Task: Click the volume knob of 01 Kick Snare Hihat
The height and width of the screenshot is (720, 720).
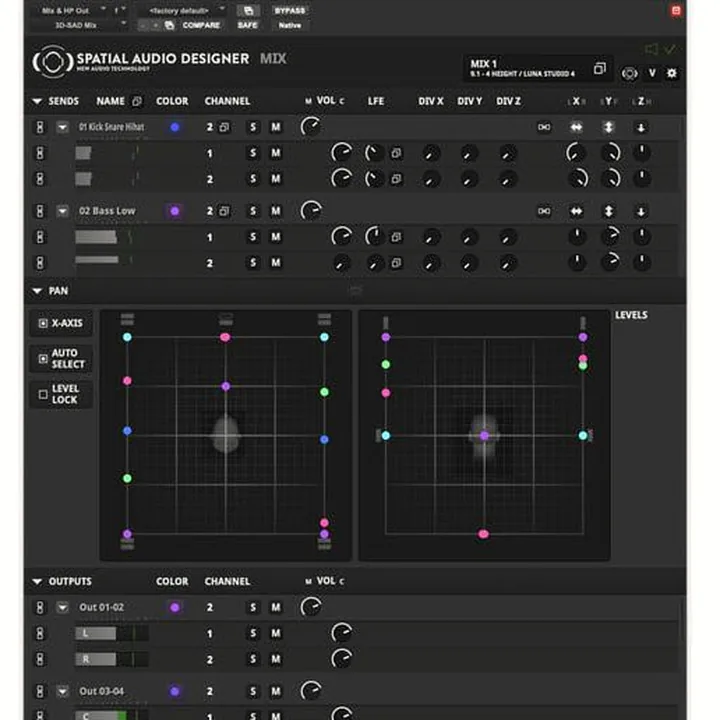Action: coord(311,127)
